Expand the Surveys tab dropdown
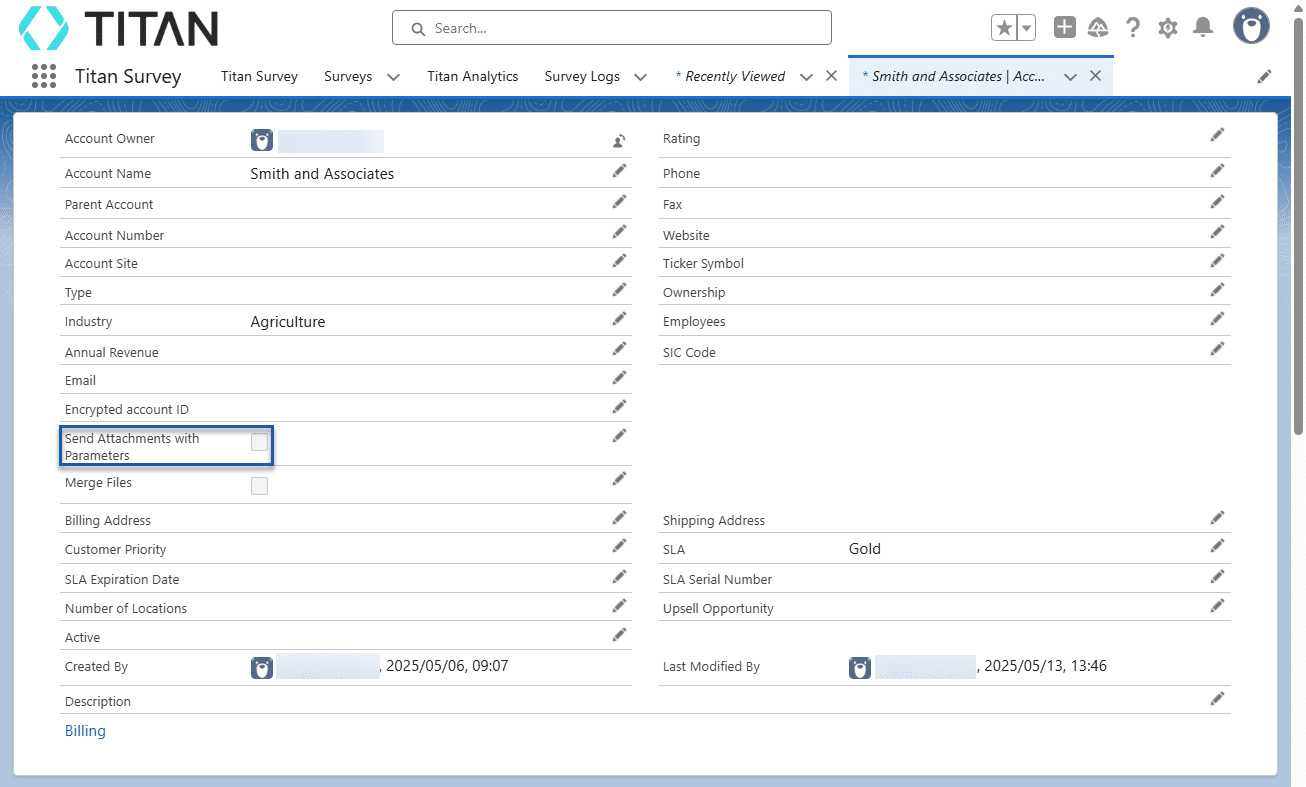This screenshot has height=787, width=1306. [x=393, y=77]
